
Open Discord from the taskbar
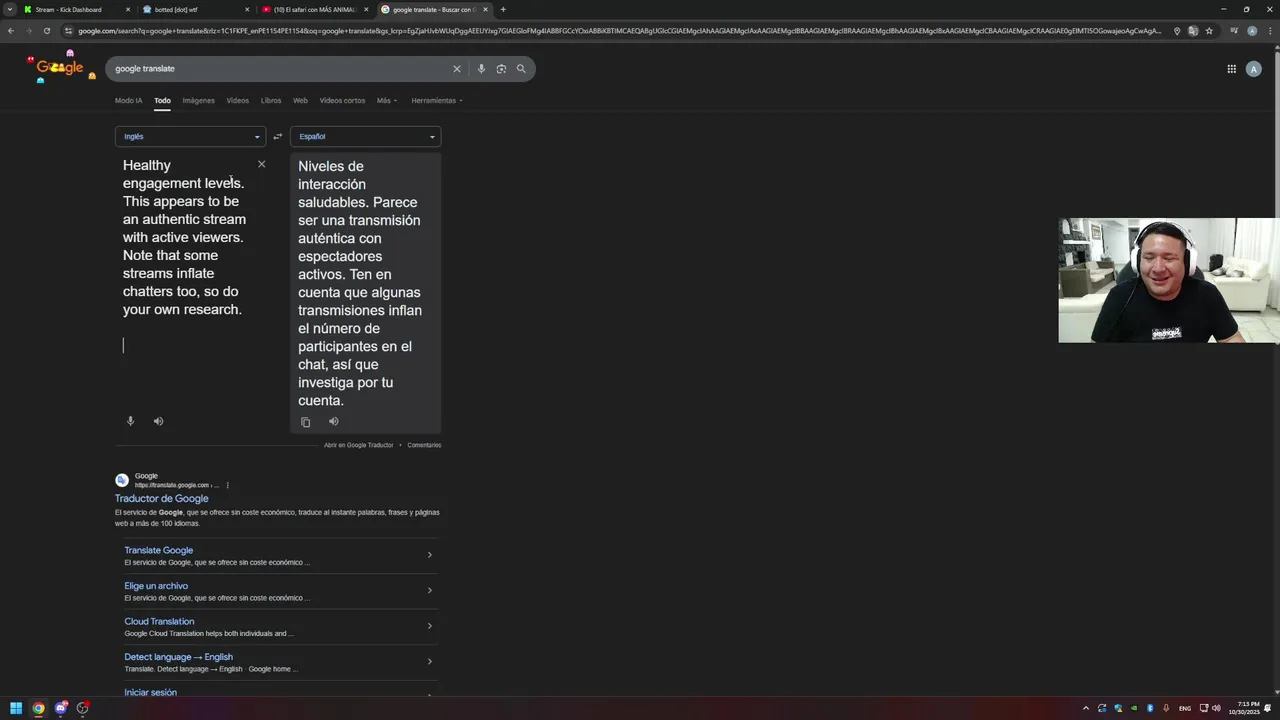[x=61, y=708]
